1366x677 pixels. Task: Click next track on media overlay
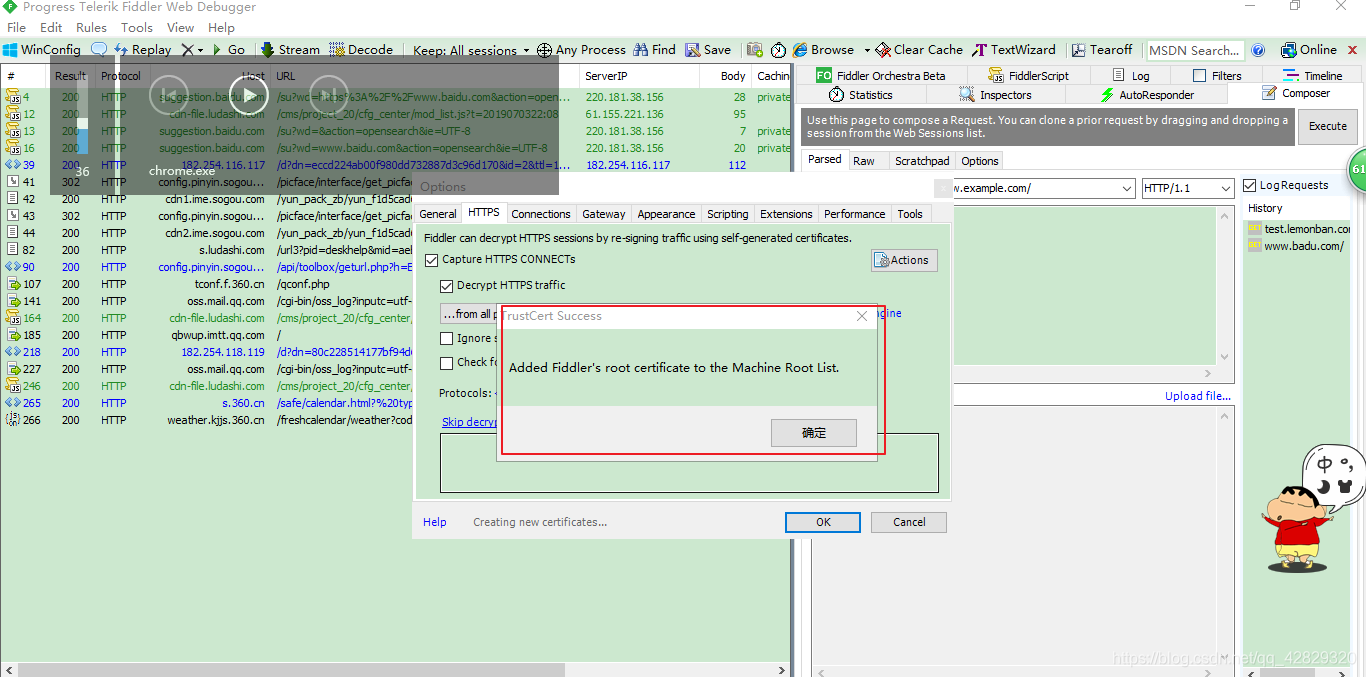pyautogui.click(x=329, y=95)
